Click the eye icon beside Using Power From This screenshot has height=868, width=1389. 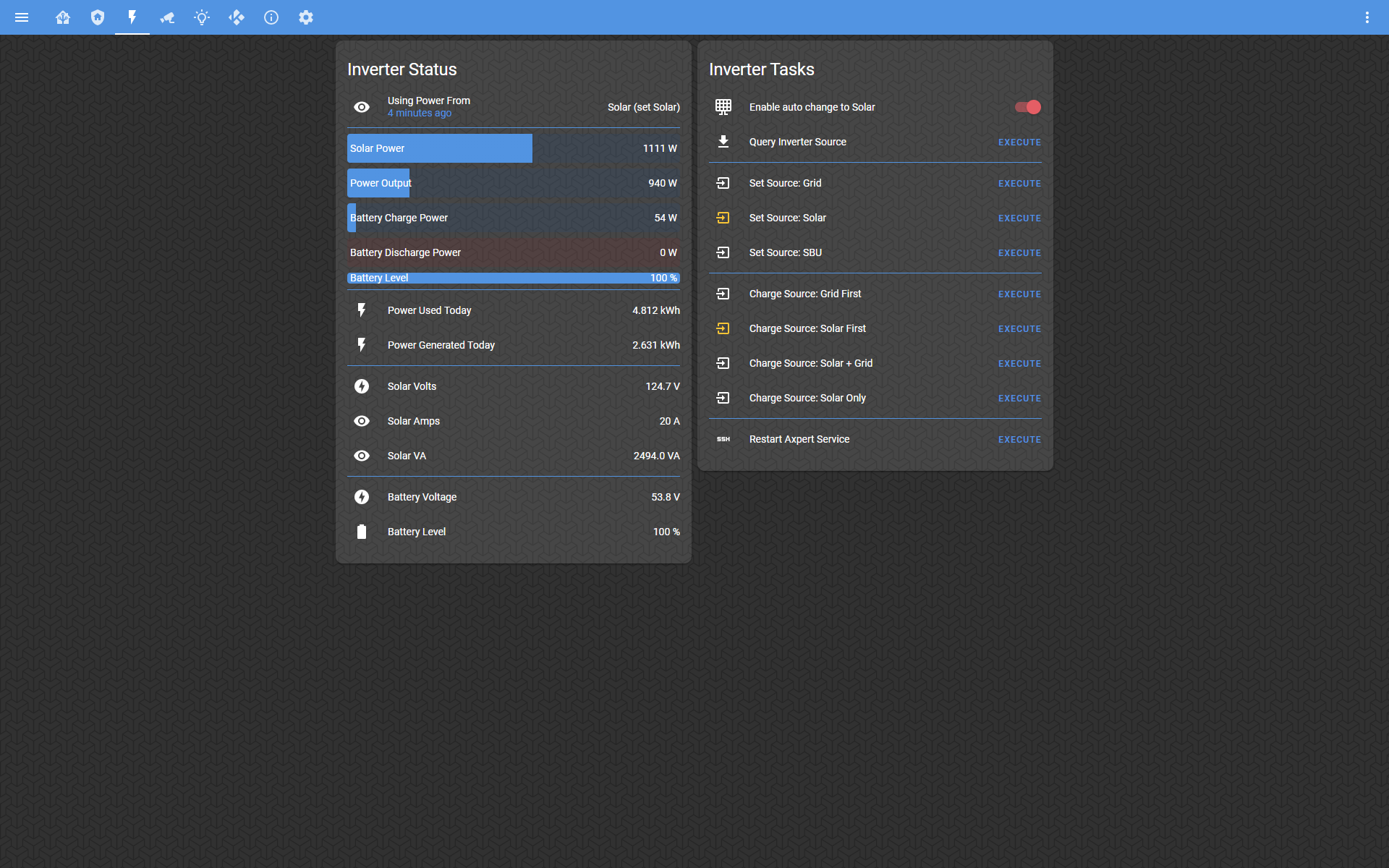362,107
